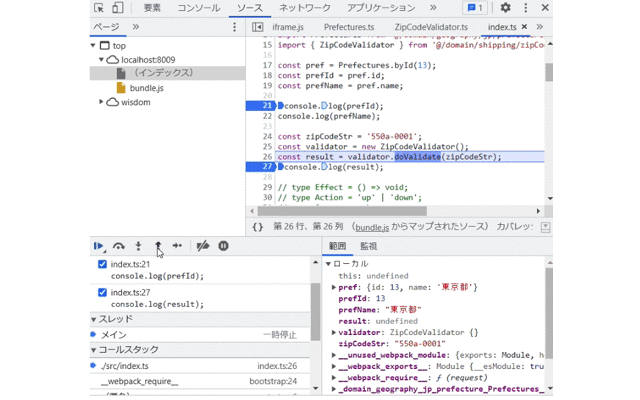Open the issues counter badge
Viewport: 640px width, 400px height.
475,8
